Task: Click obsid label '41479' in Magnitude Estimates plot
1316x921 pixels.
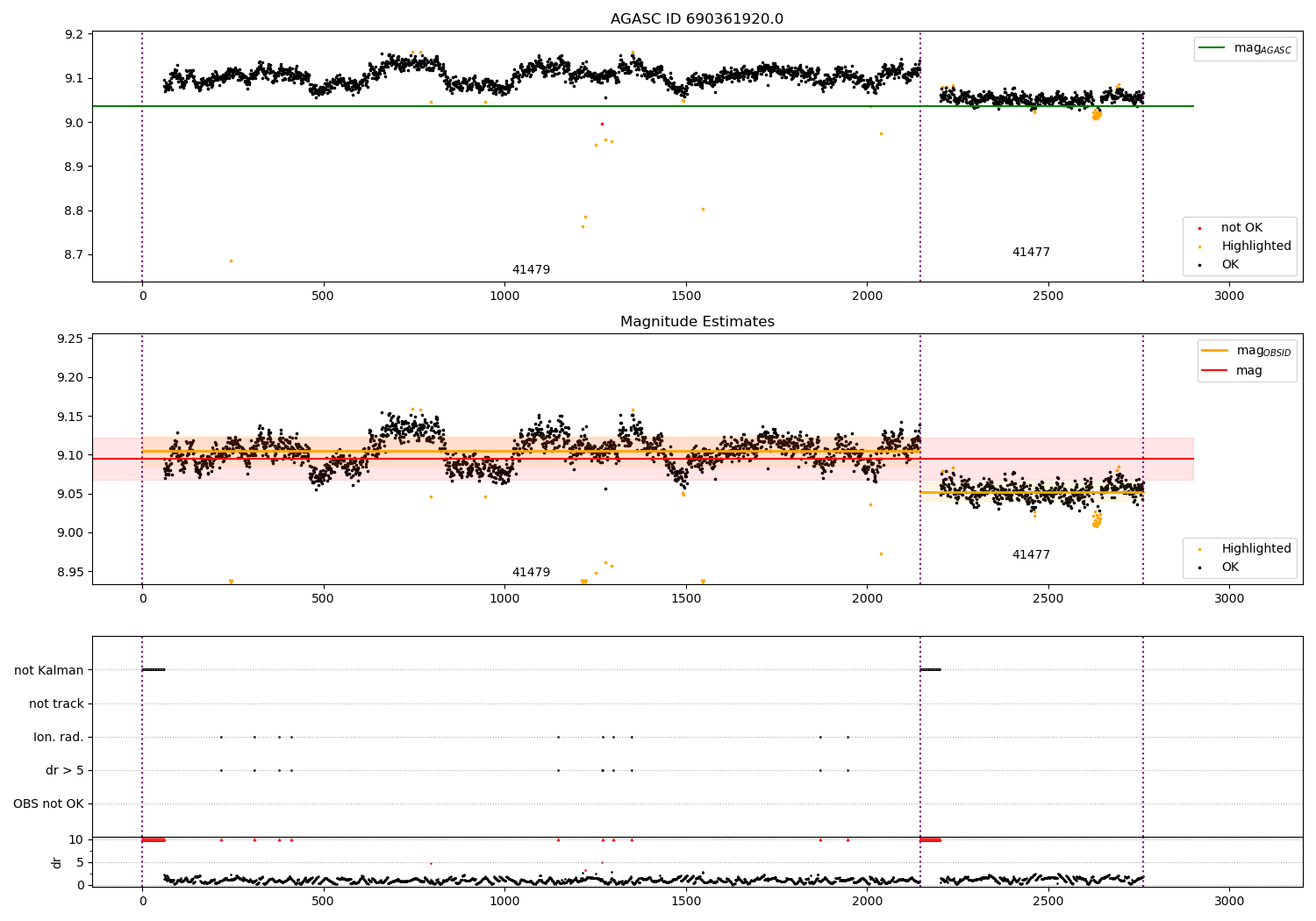Action: (531, 573)
